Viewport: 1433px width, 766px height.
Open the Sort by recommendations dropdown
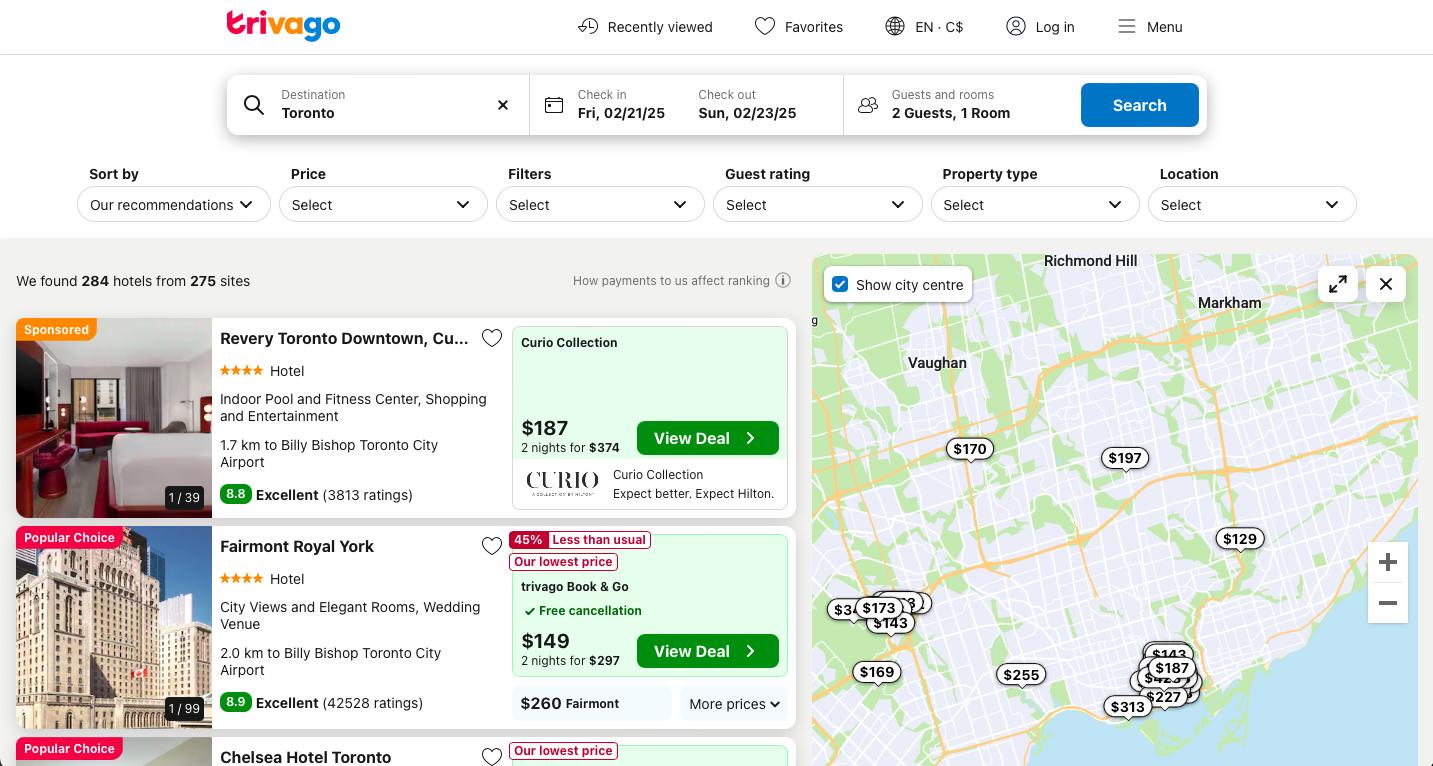point(173,204)
